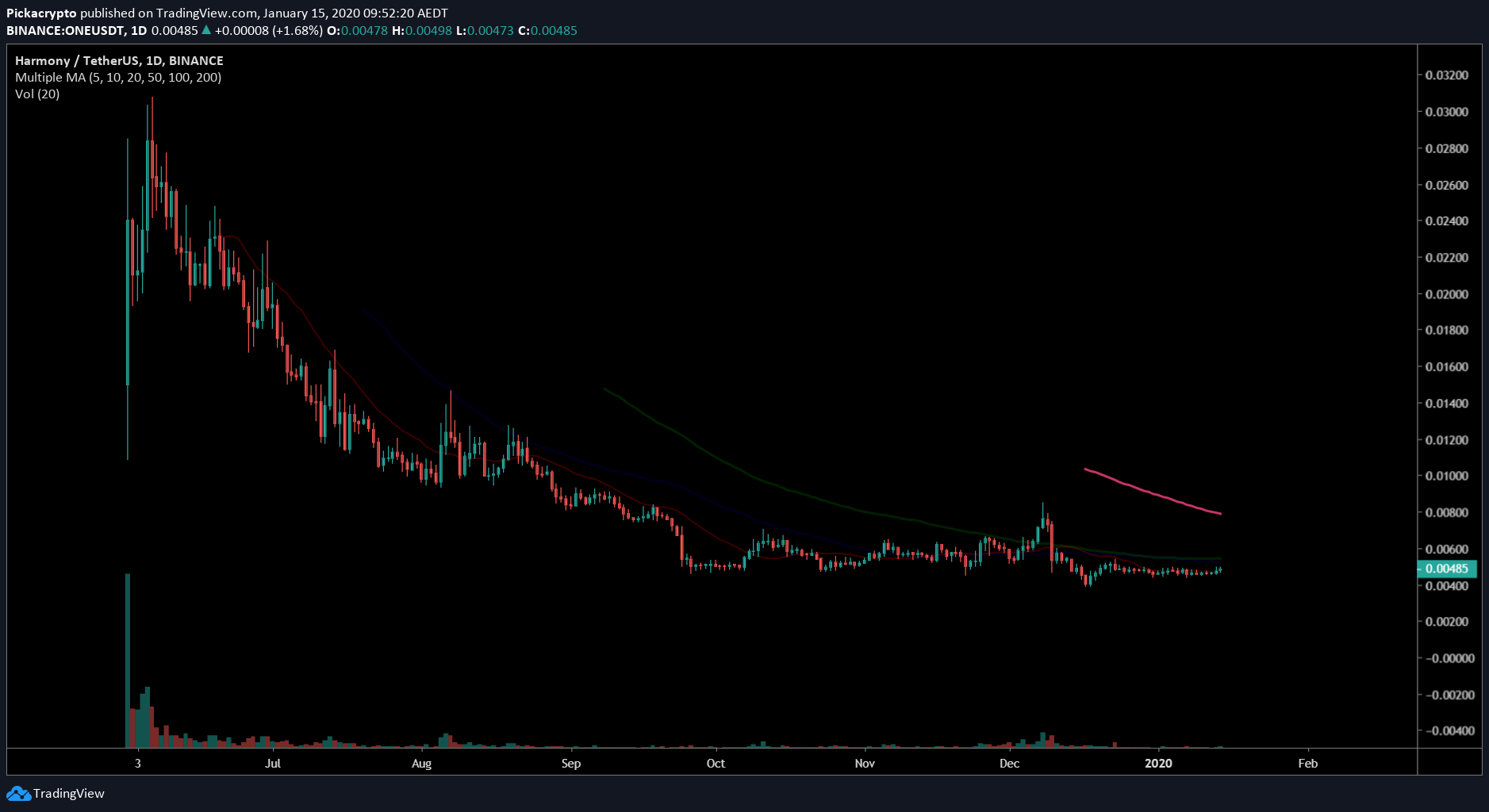Click the 0.03200 price axis label
Viewport: 1489px width, 812px height.
1447,75
